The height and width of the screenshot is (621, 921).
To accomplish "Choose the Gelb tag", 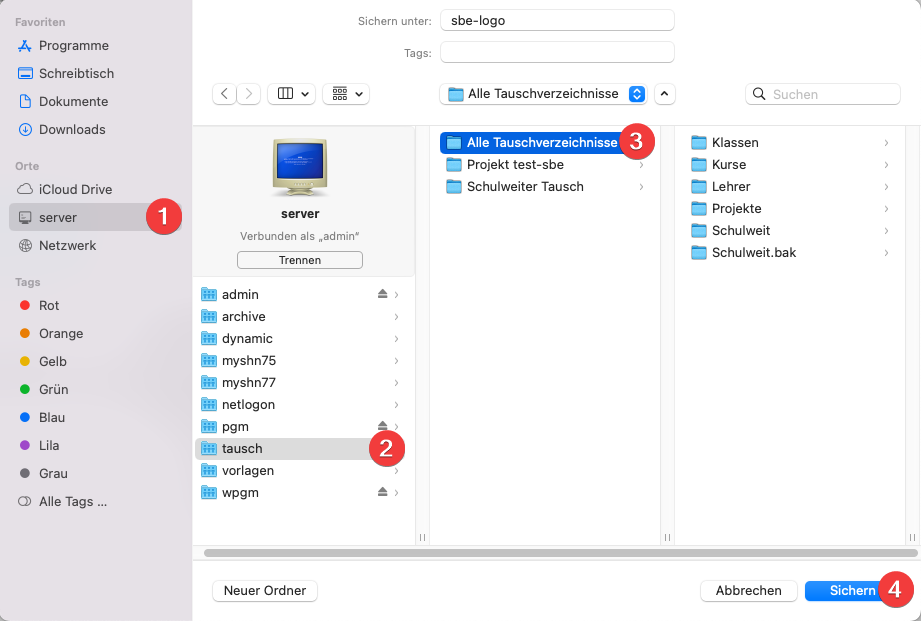I will click(43, 361).
